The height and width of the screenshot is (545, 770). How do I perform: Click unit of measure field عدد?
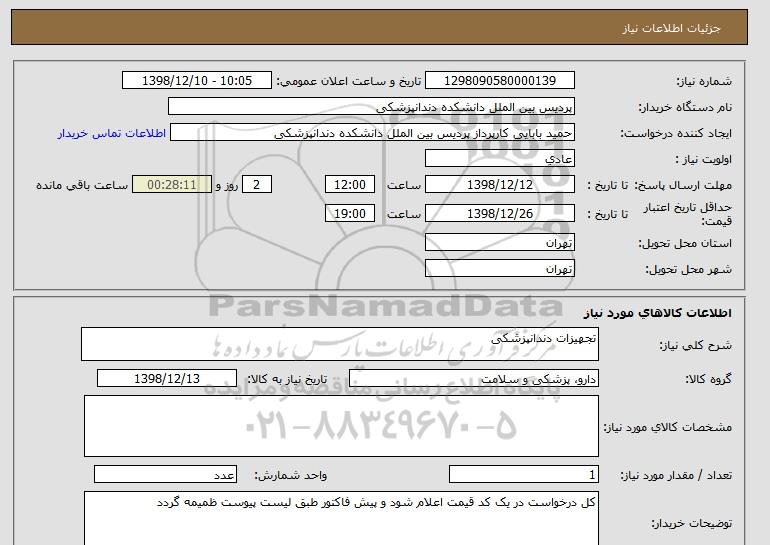pos(165,475)
